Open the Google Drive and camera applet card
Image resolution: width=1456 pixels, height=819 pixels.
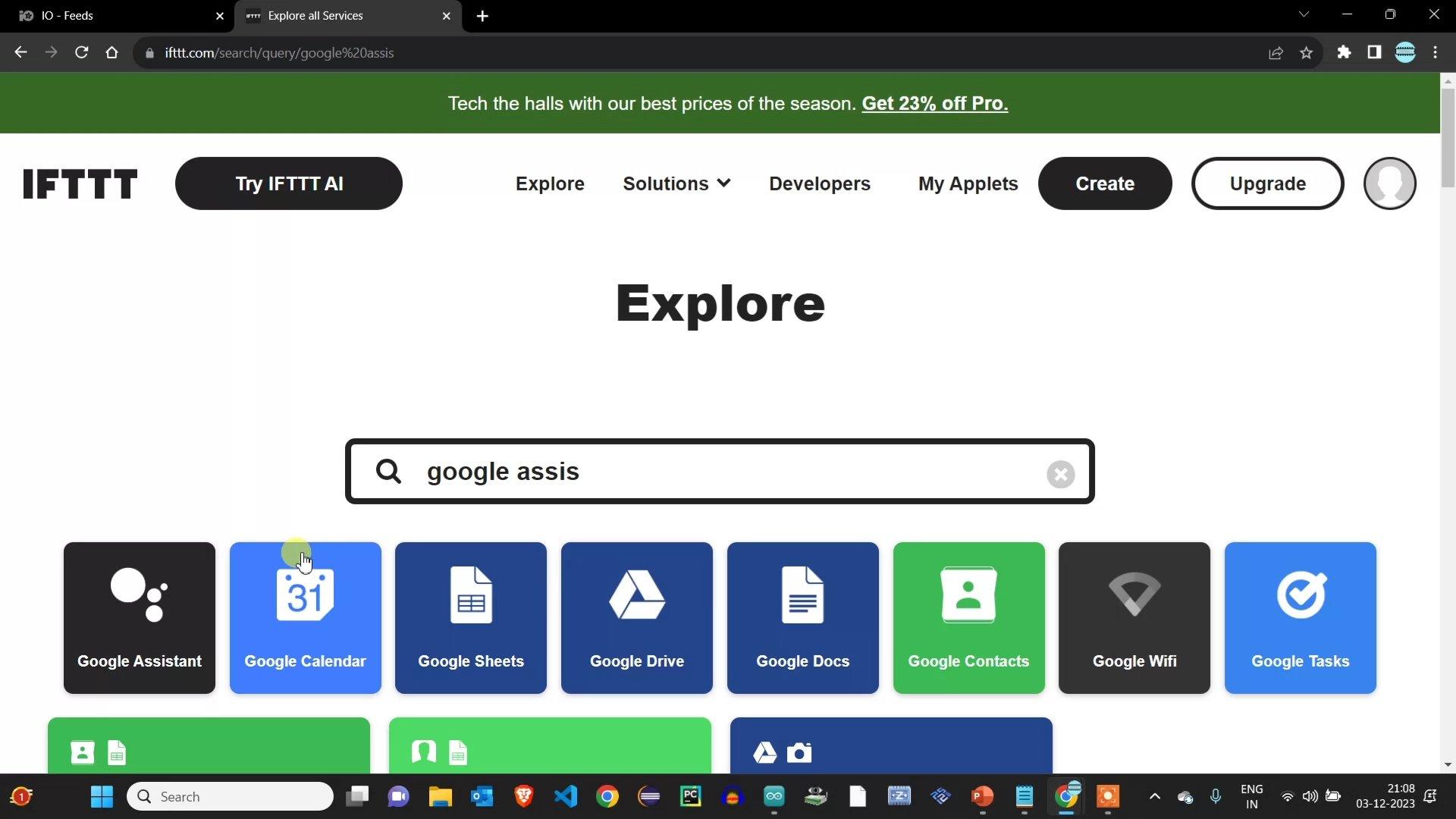pos(891,745)
